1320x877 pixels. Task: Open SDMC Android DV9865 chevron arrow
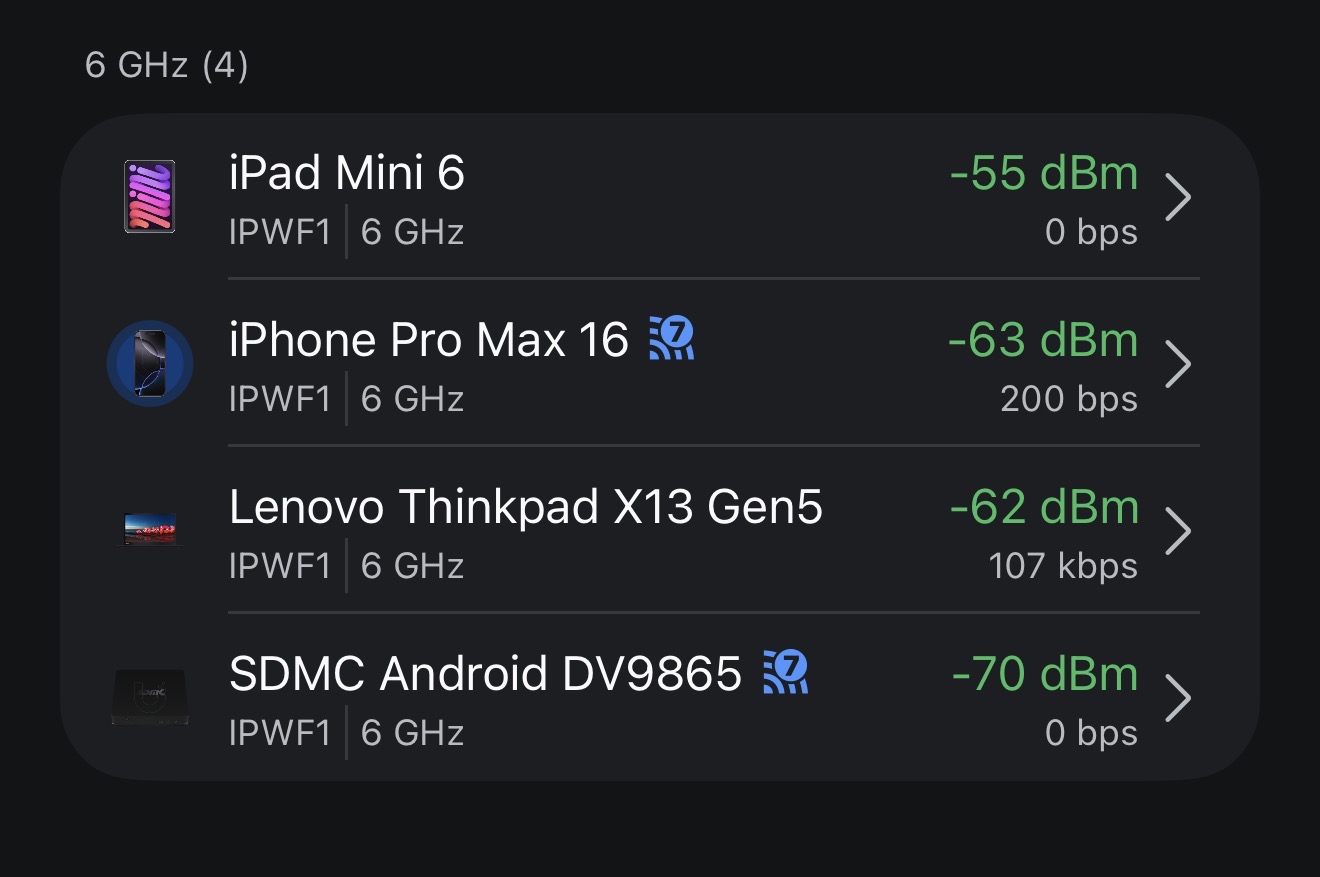(1179, 698)
